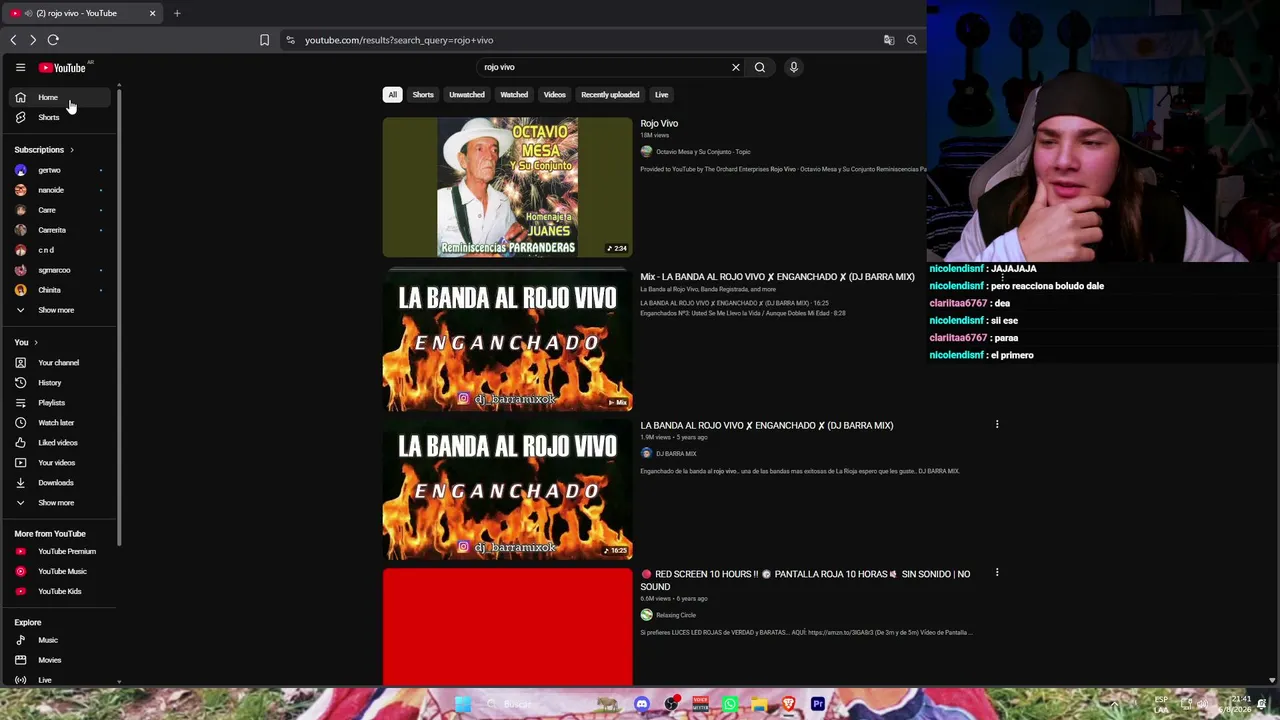Open the Rojo Vivo video title
Screen dimensions: 1280x720
coord(659,124)
